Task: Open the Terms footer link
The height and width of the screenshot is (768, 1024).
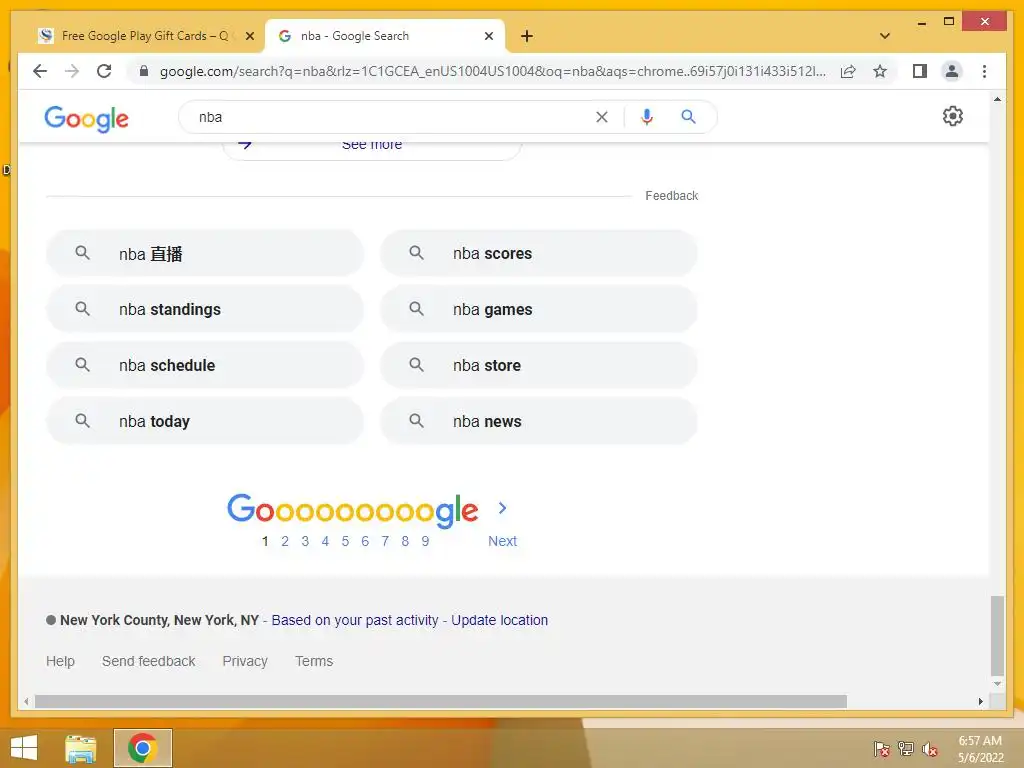Action: point(314,662)
